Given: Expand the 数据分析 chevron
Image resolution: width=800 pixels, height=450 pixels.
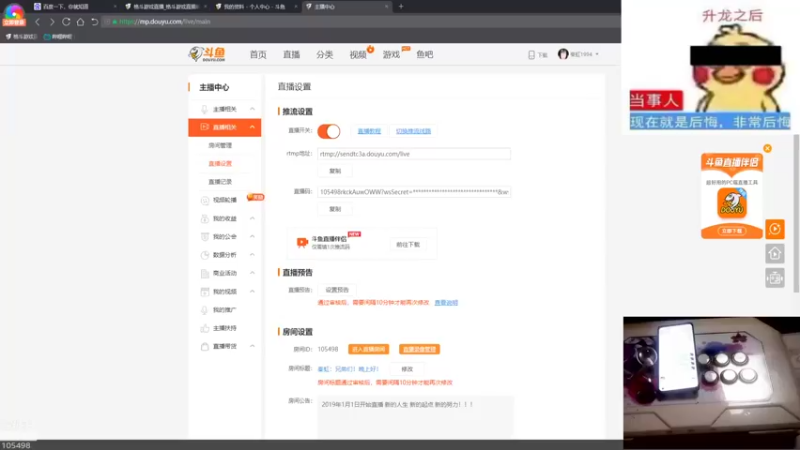Looking at the screenshot, I should pos(252,255).
